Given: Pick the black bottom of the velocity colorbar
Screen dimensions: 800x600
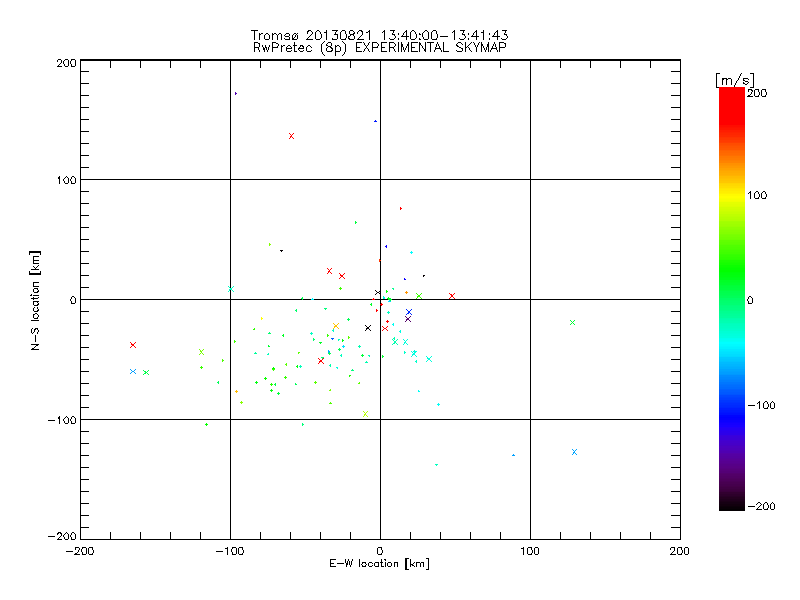Looking at the screenshot, I should (732, 503).
